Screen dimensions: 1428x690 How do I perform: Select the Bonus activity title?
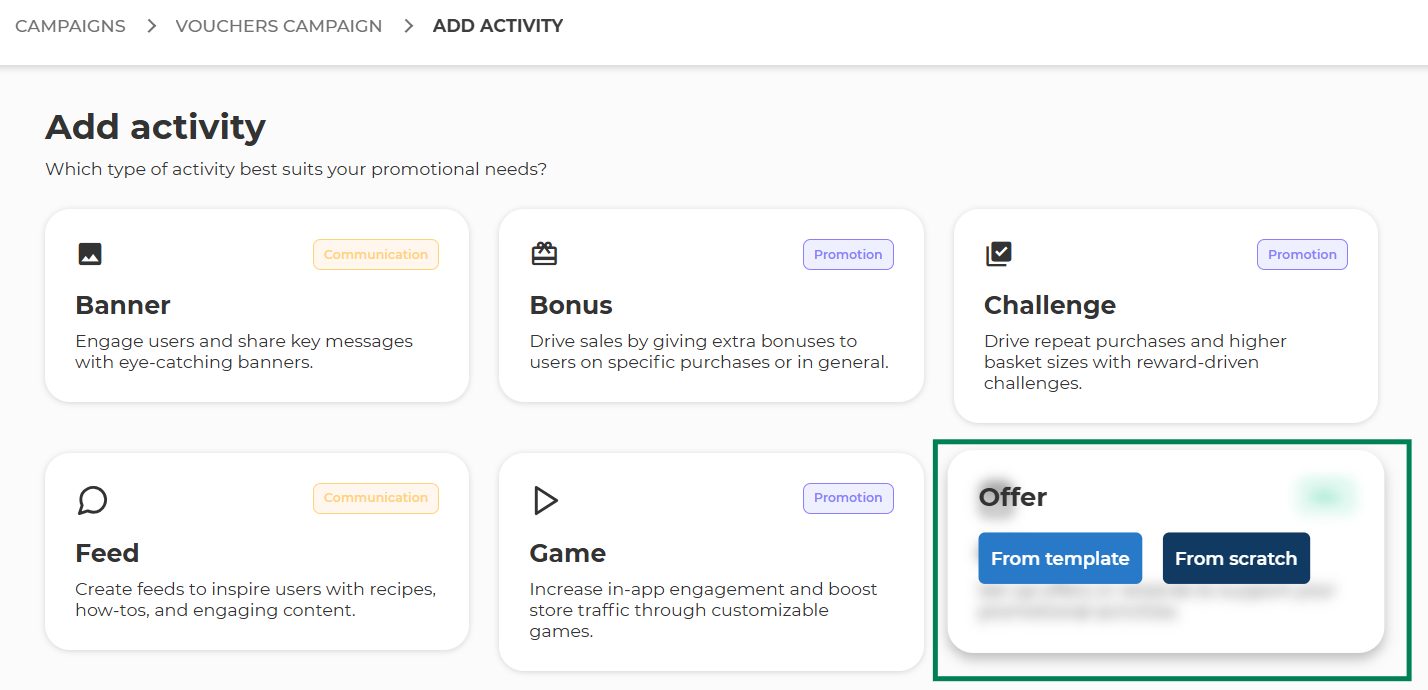click(x=571, y=305)
